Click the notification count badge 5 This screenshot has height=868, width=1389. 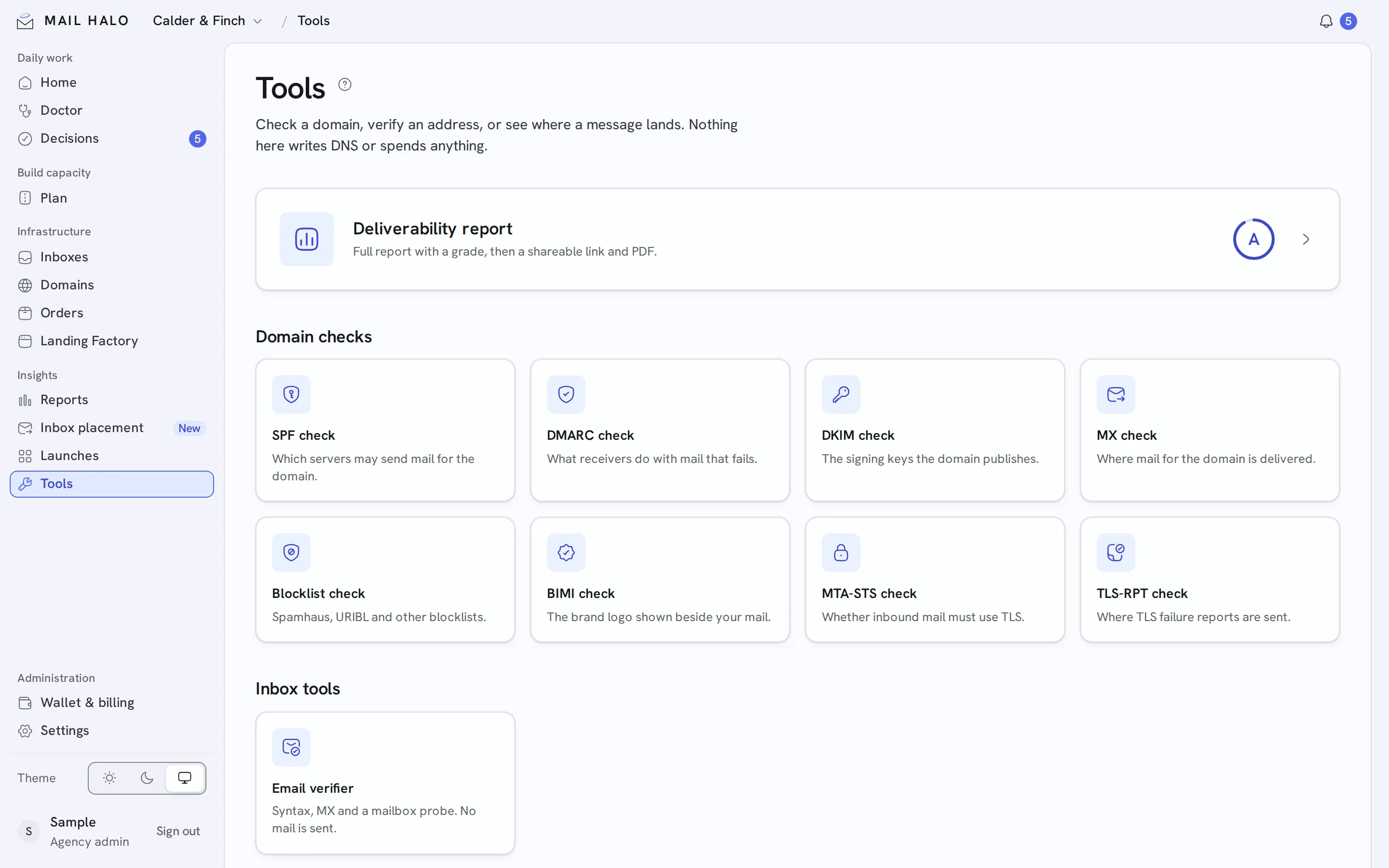[x=1348, y=21]
